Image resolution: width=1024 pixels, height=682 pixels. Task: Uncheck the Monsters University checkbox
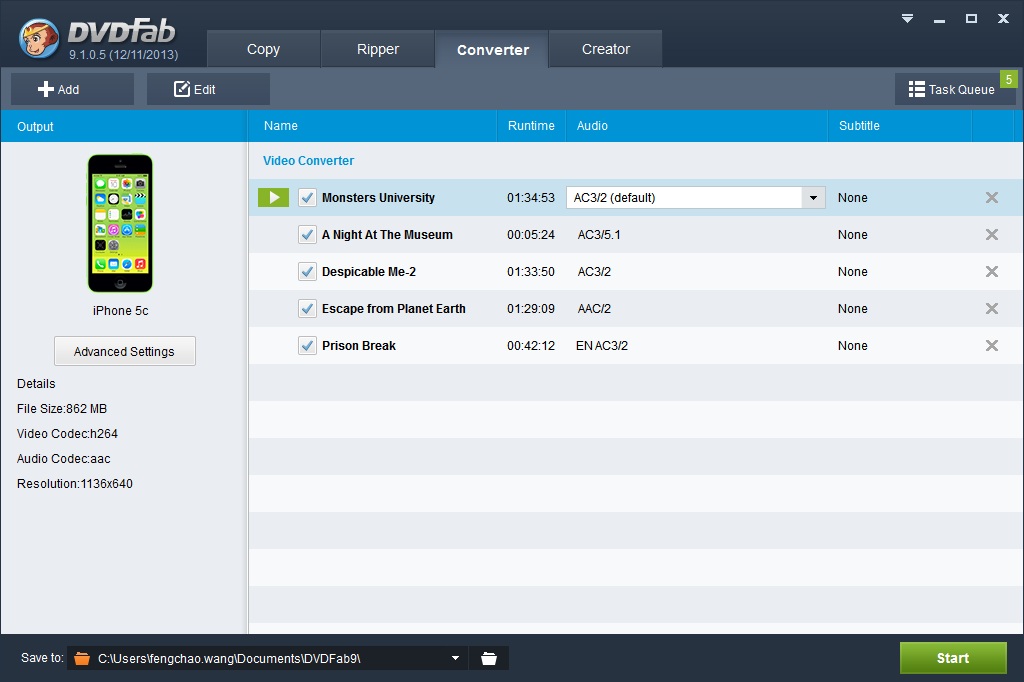coord(307,197)
